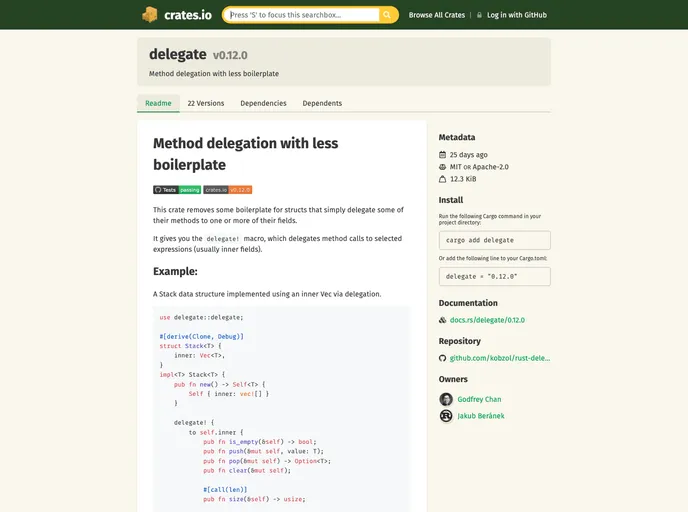Copy the delegate = "0.12.0" Cargo.toml line

coord(494,276)
